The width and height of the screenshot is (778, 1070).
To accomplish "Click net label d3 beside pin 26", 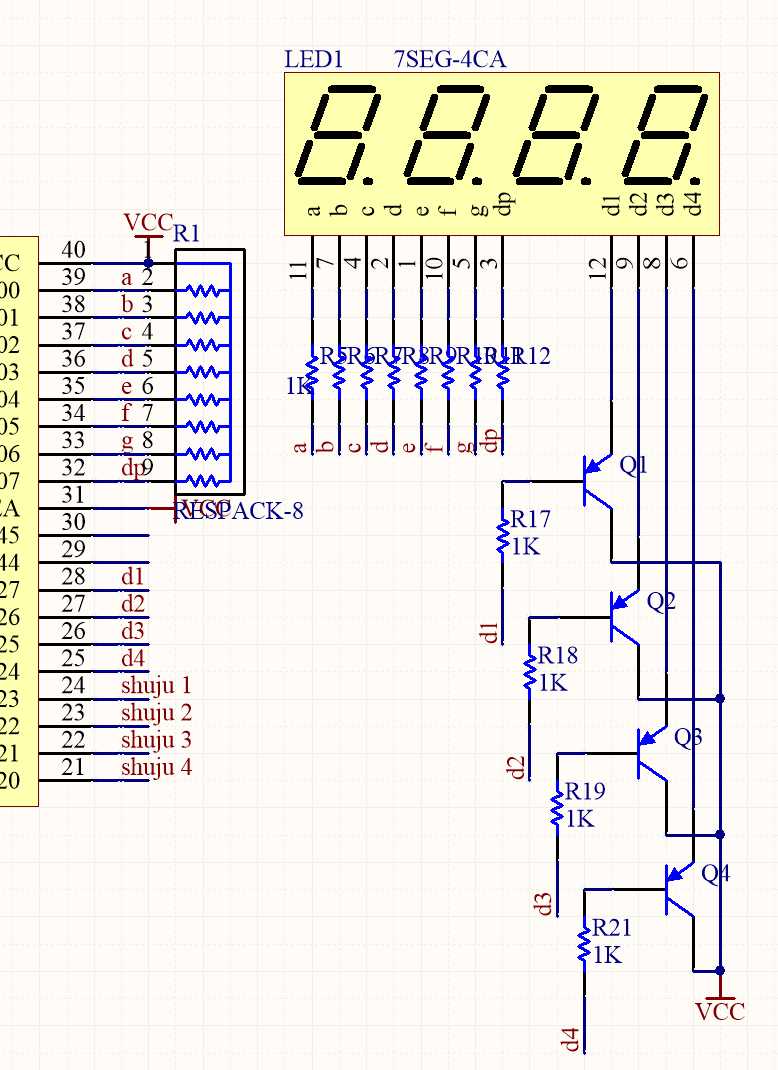I will 132,631.
